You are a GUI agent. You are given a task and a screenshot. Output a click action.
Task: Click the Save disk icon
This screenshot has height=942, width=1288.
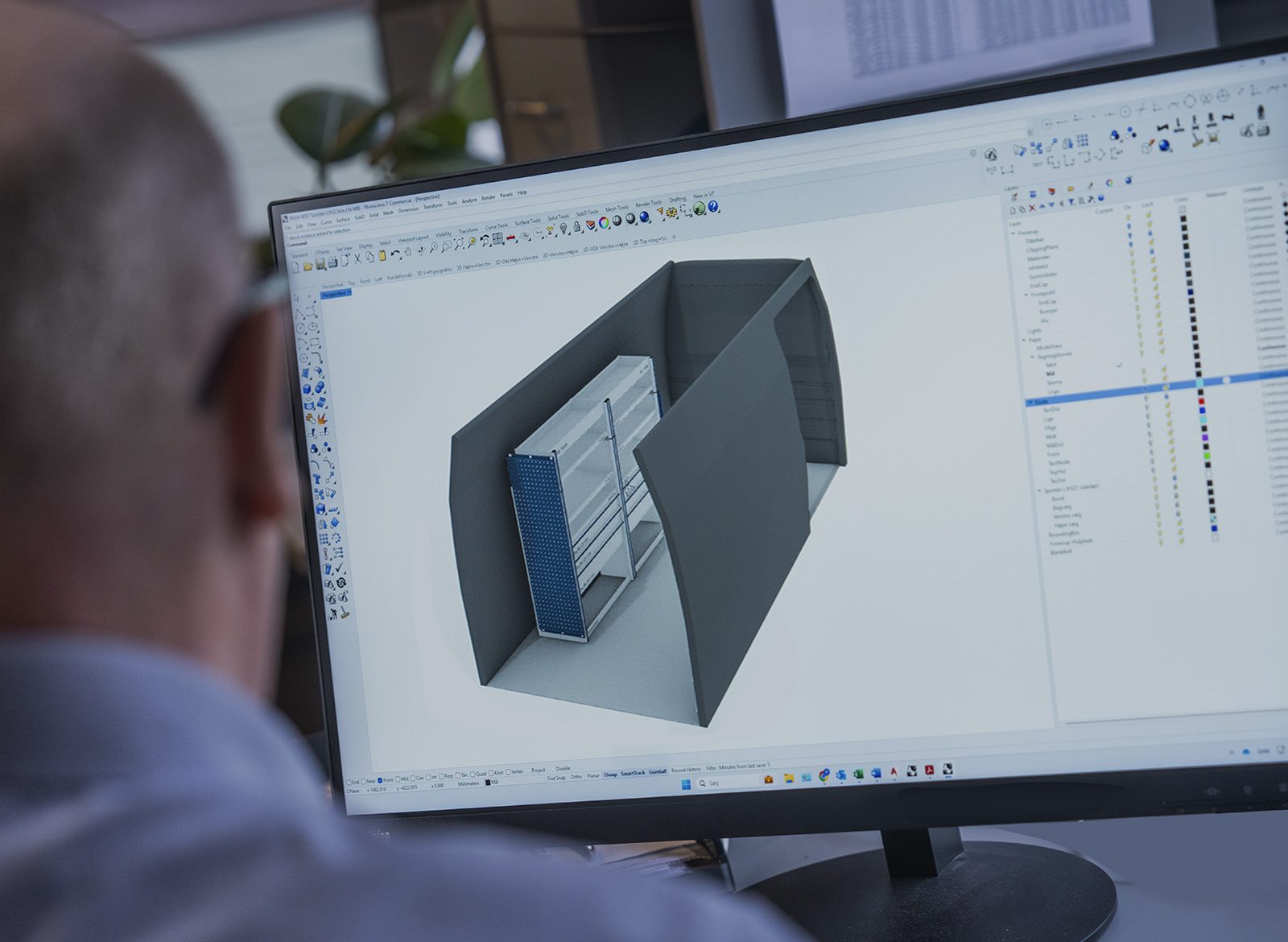320,265
